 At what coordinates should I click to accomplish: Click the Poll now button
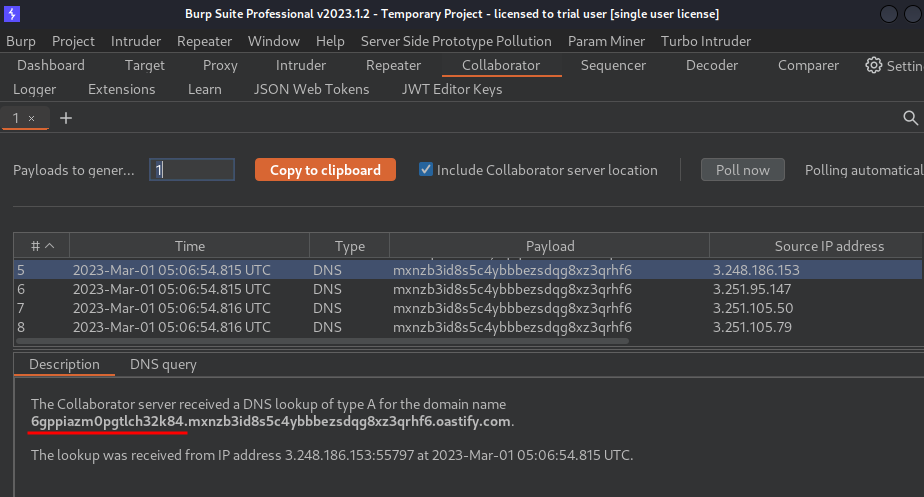(x=742, y=170)
